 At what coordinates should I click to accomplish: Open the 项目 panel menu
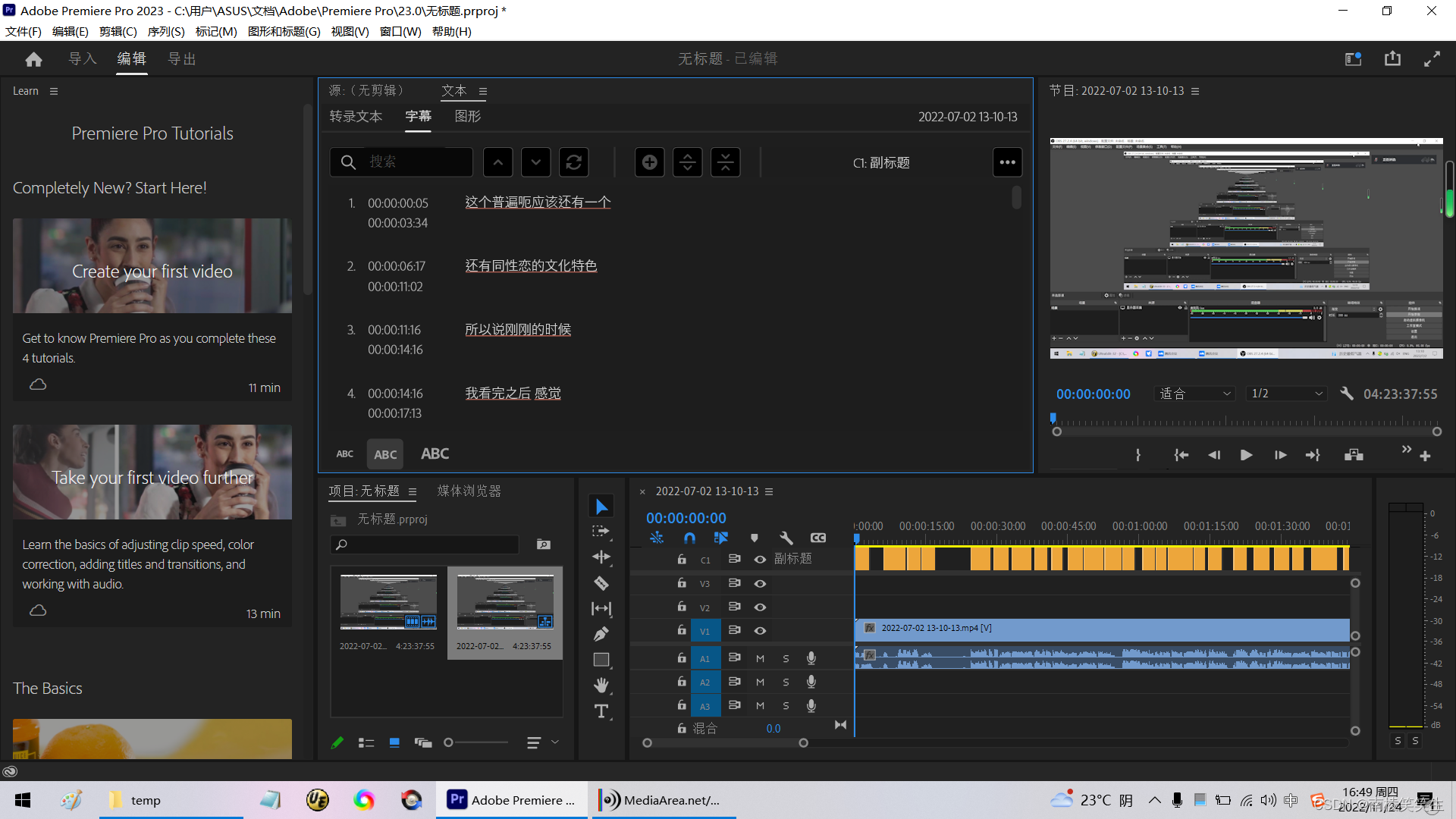[413, 492]
